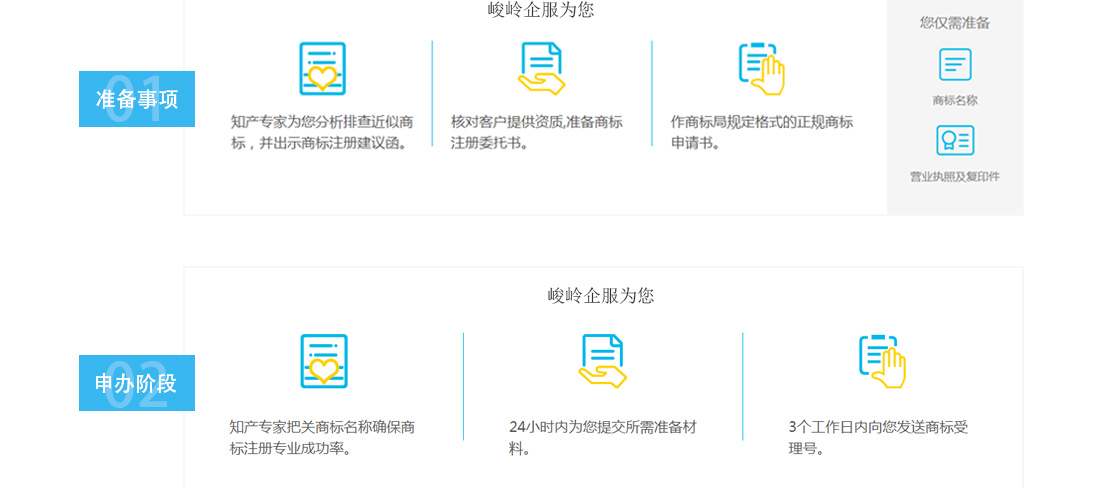The height and width of the screenshot is (488, 1100).
Task: Select the 申办阶段 step 02 label
Action: (137, 383)
